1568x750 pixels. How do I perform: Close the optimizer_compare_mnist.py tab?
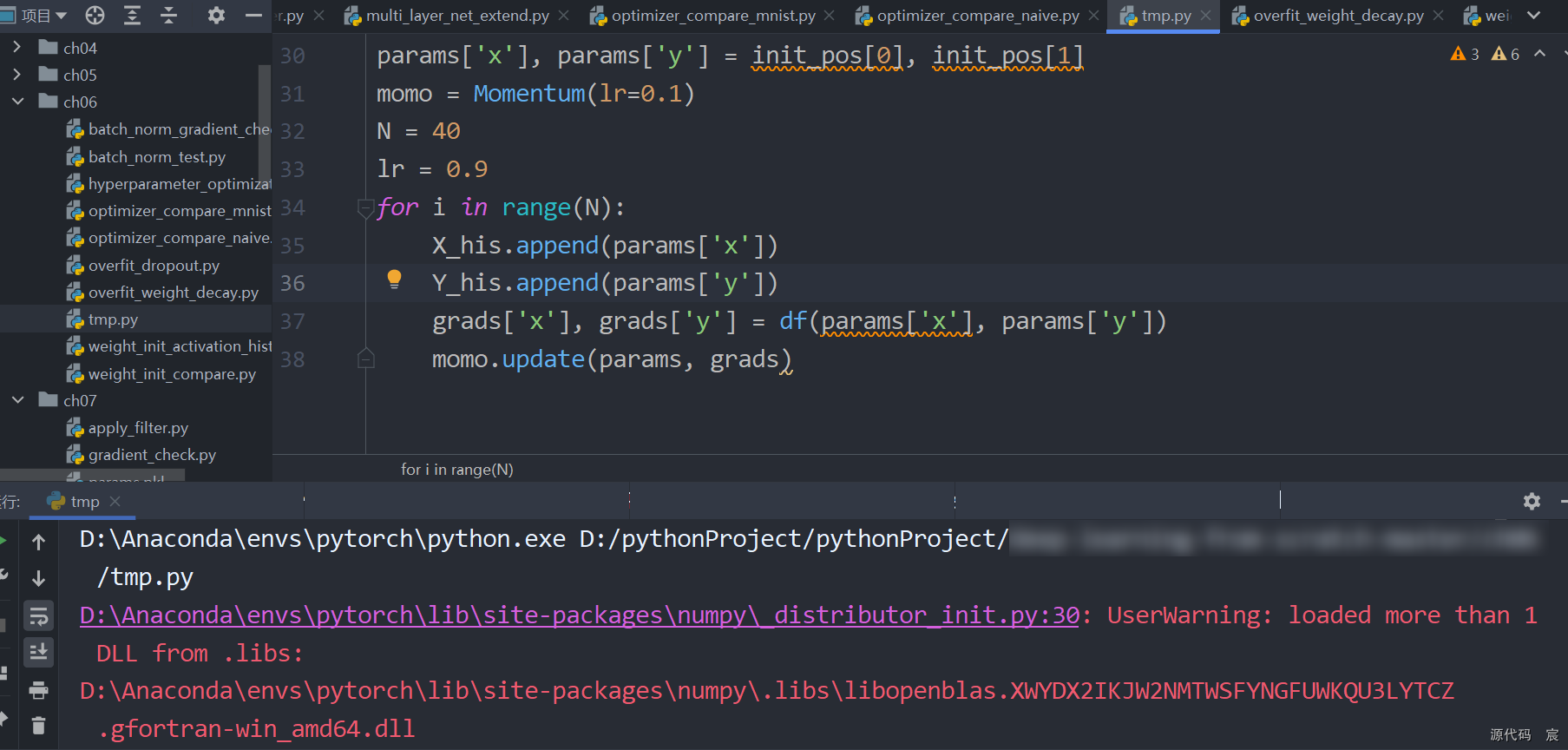[x=830, y=16]
